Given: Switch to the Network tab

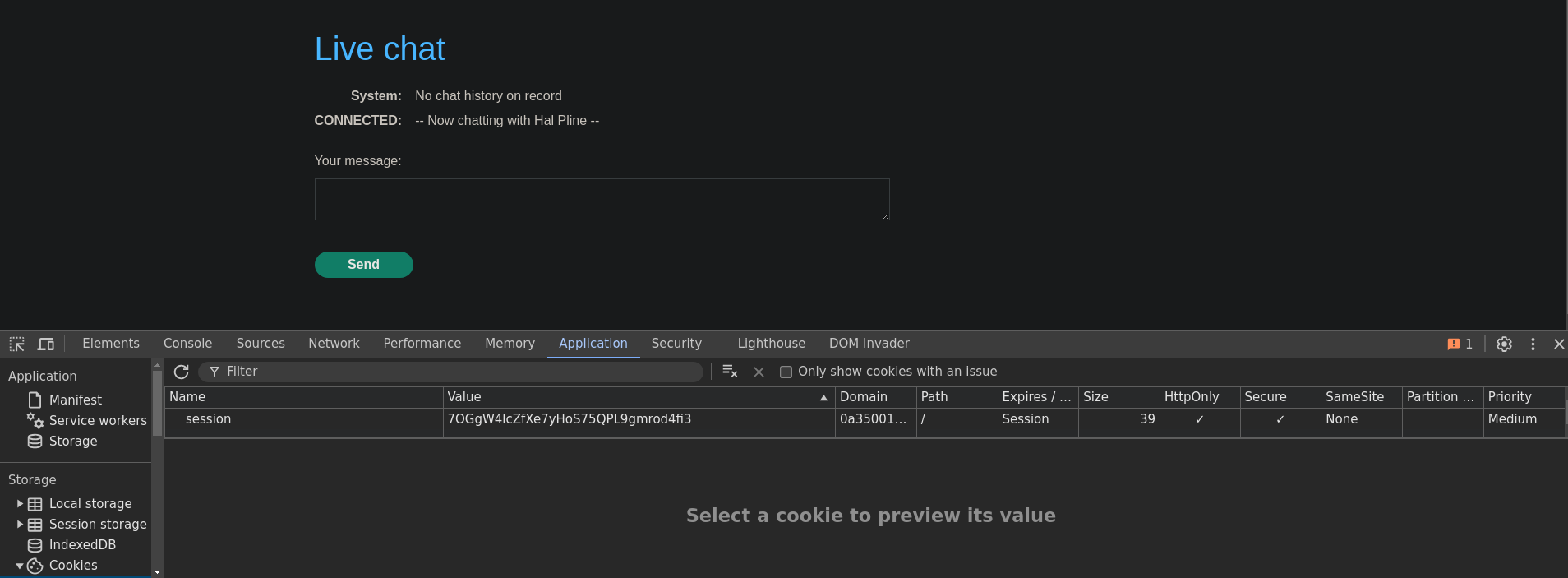Looking at the screenshot, I should point(334,344).
